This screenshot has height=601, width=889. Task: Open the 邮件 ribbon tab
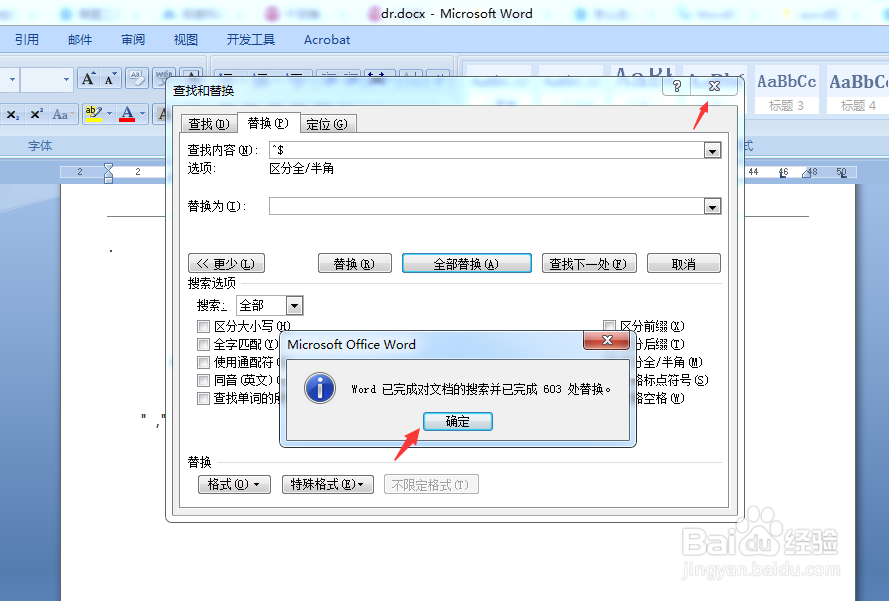pos(80,40)
